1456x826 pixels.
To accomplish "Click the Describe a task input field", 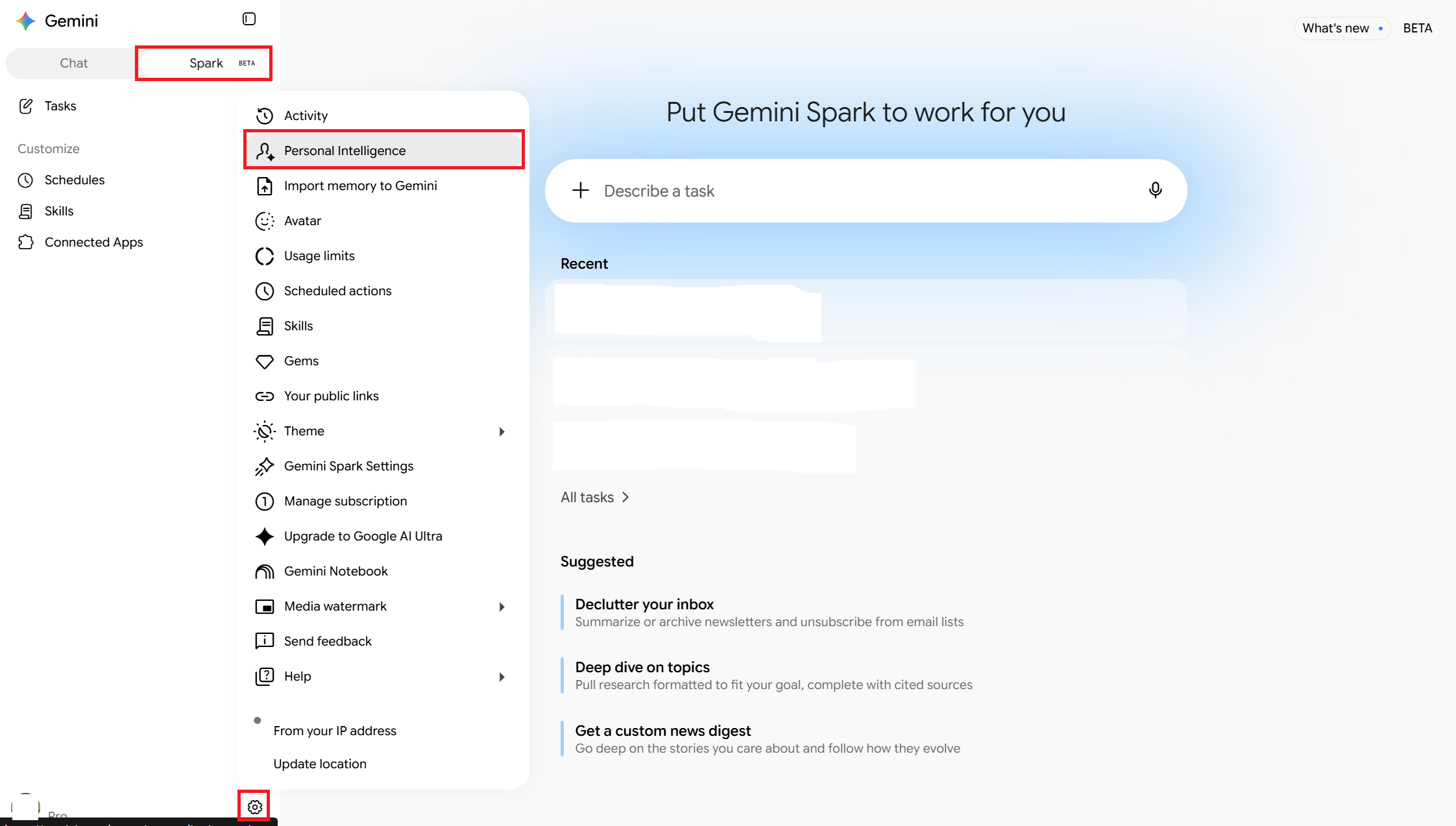I will click(866, 191).
